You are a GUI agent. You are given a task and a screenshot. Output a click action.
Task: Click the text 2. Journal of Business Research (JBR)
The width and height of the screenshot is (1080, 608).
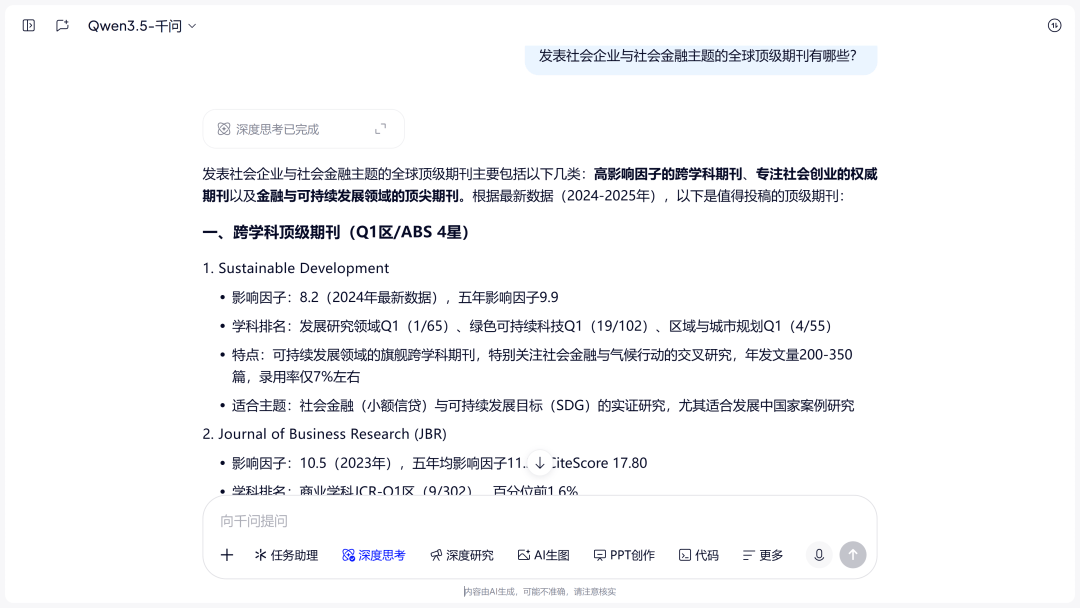click(x=324, y=434)
